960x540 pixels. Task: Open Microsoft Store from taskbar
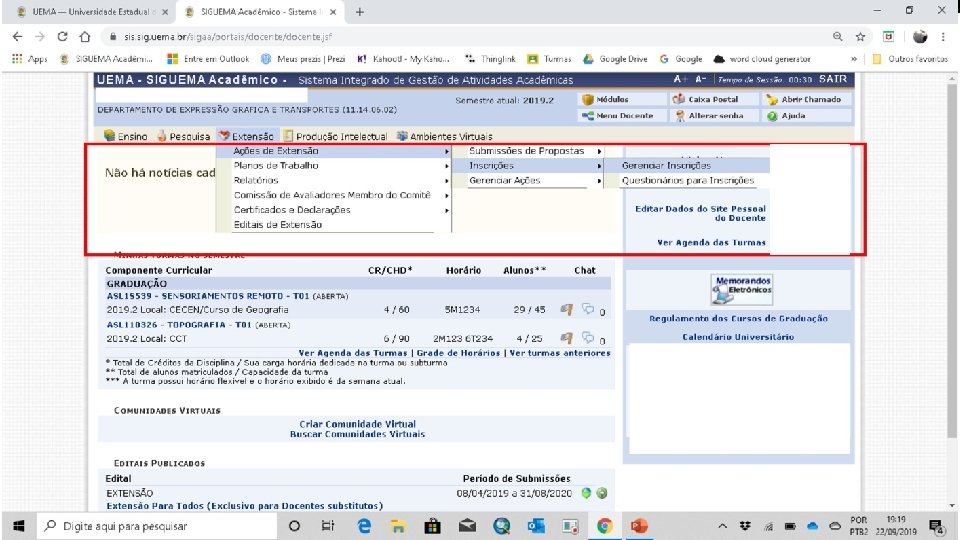coord(432,526)
